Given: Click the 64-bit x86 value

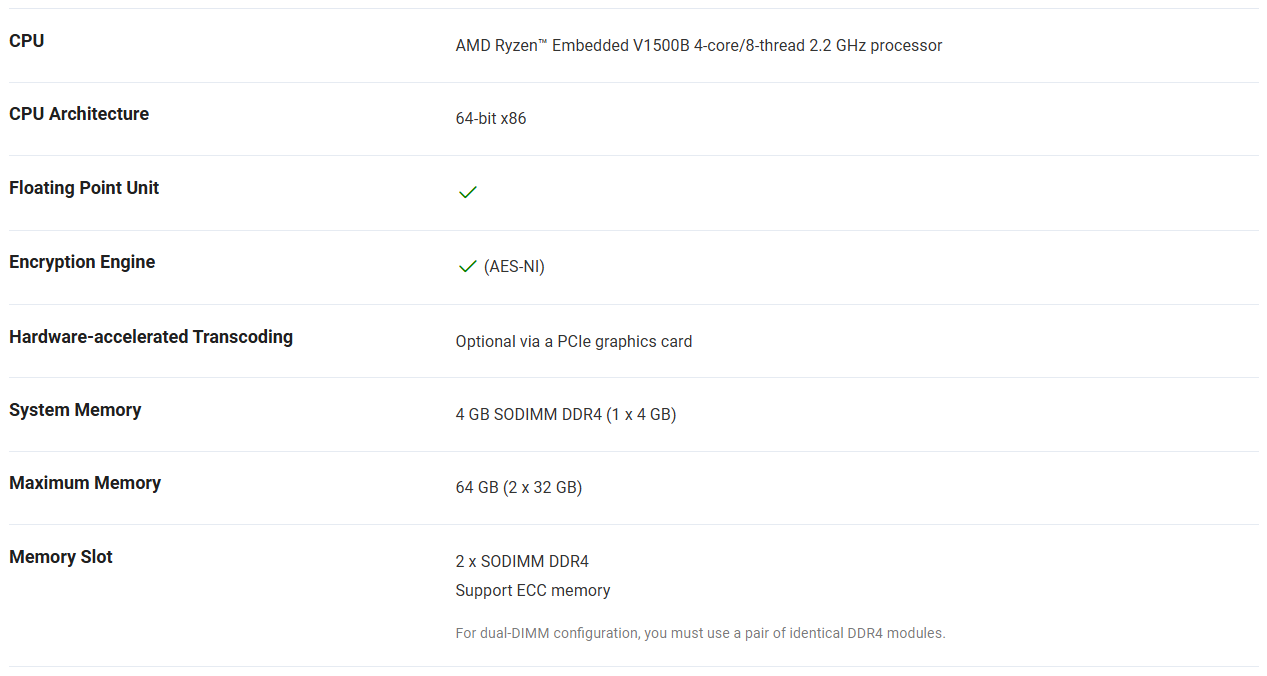Looking at the screenshot, I should [x=491, y=119].
